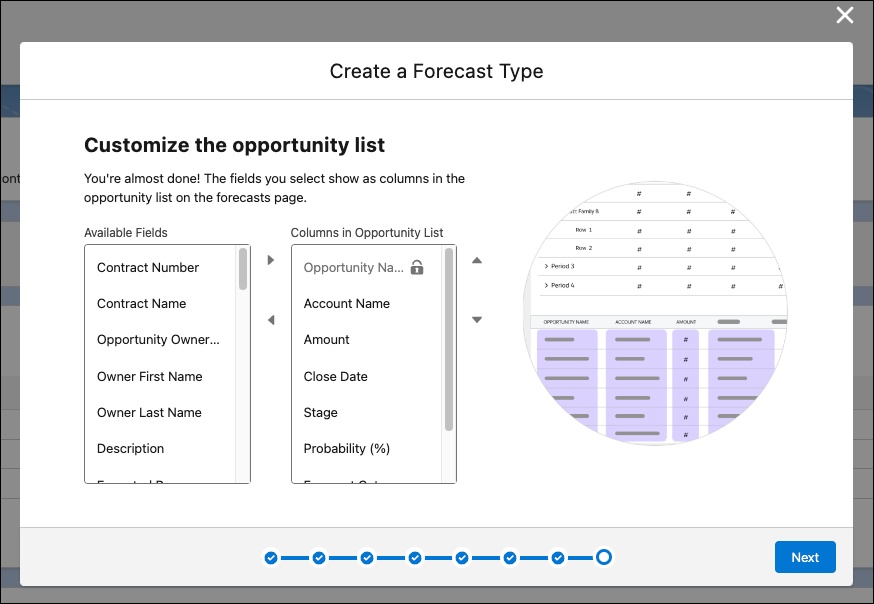The height and width of the screenshot is (604, 874).
Task: Select Opportunity Owner field option
Action: (161, 340)
